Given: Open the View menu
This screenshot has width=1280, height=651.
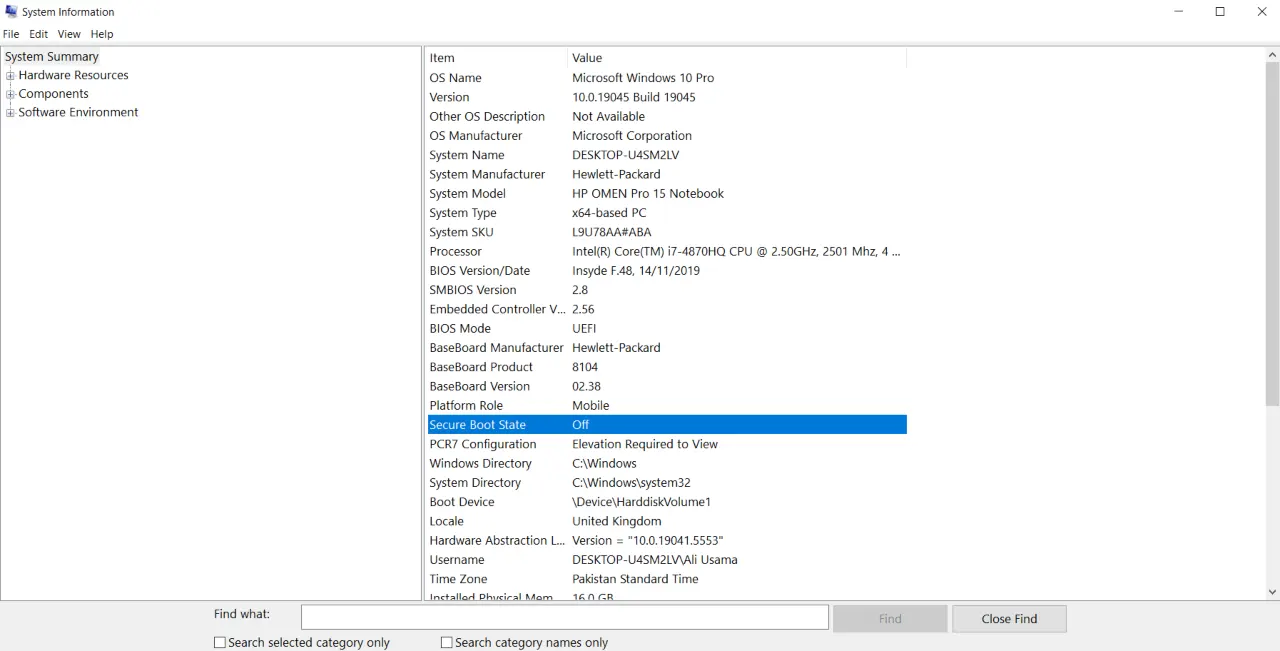Looking at the screenshot, I should (69, 34).
